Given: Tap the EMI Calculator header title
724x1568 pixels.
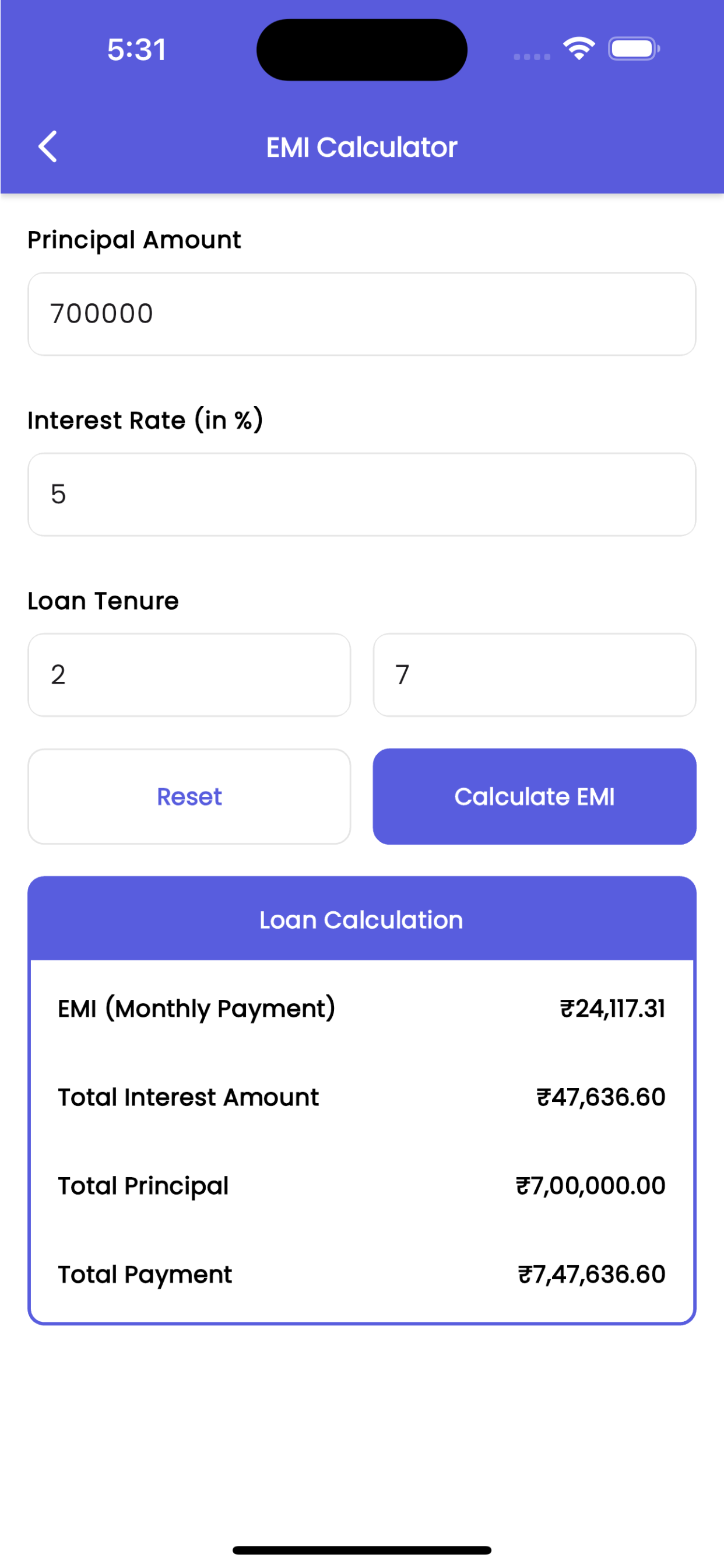Looking at the screenshot, I should tap(362, 148).
